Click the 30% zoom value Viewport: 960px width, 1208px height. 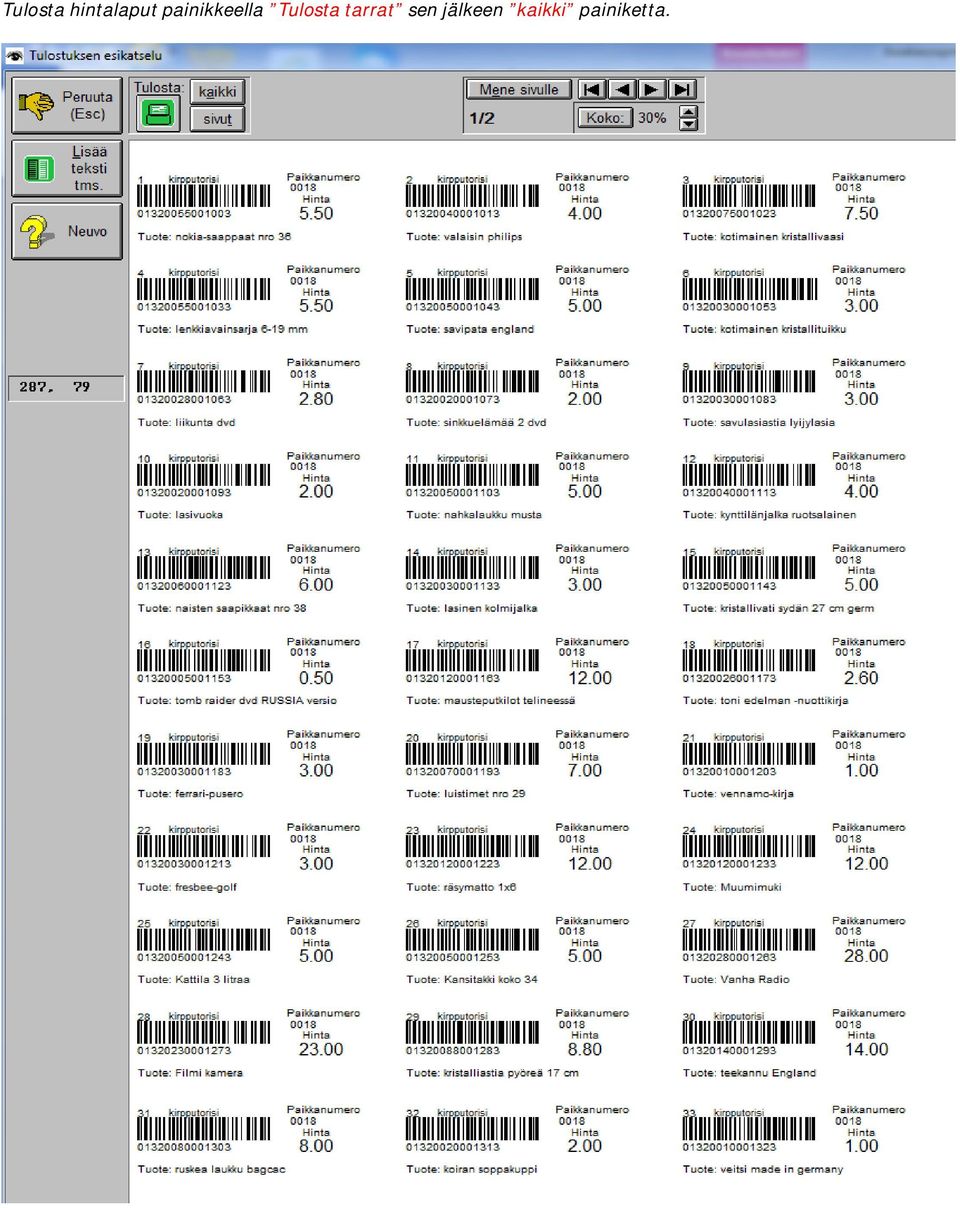pyautogui.click(x=652, y=118)
